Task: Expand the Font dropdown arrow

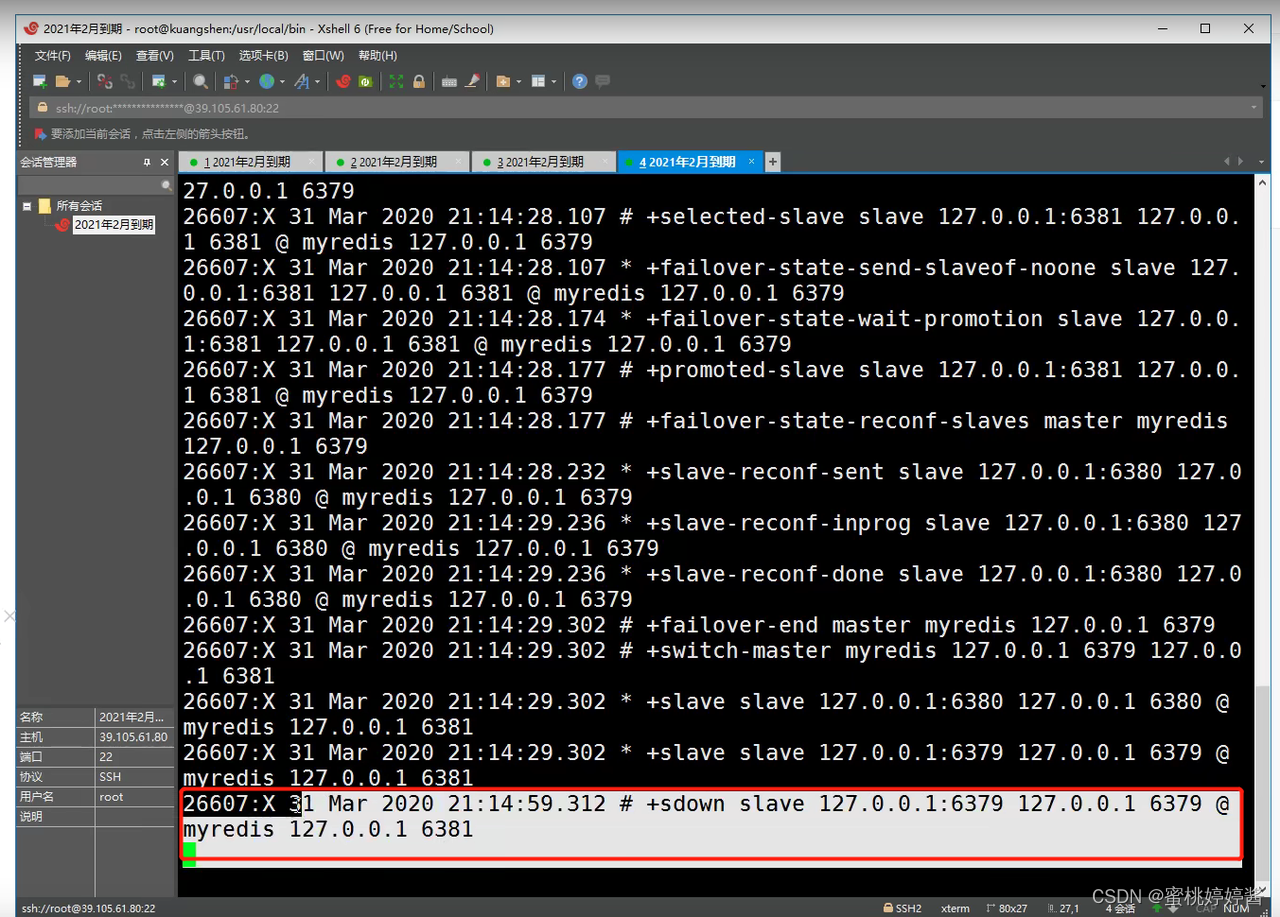Action: tap(318, 82)
